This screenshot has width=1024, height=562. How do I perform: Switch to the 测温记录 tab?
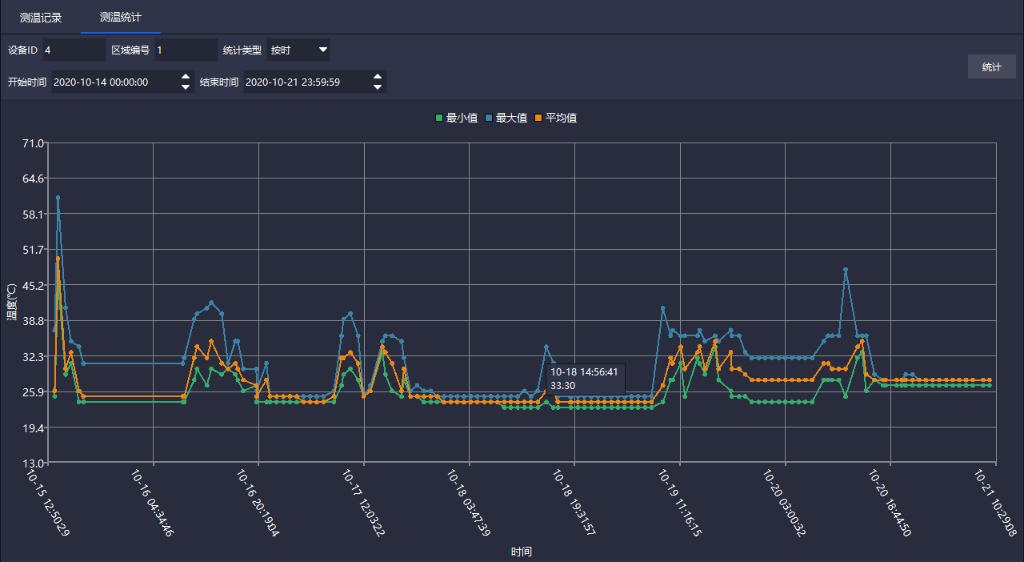coord(40,18)
